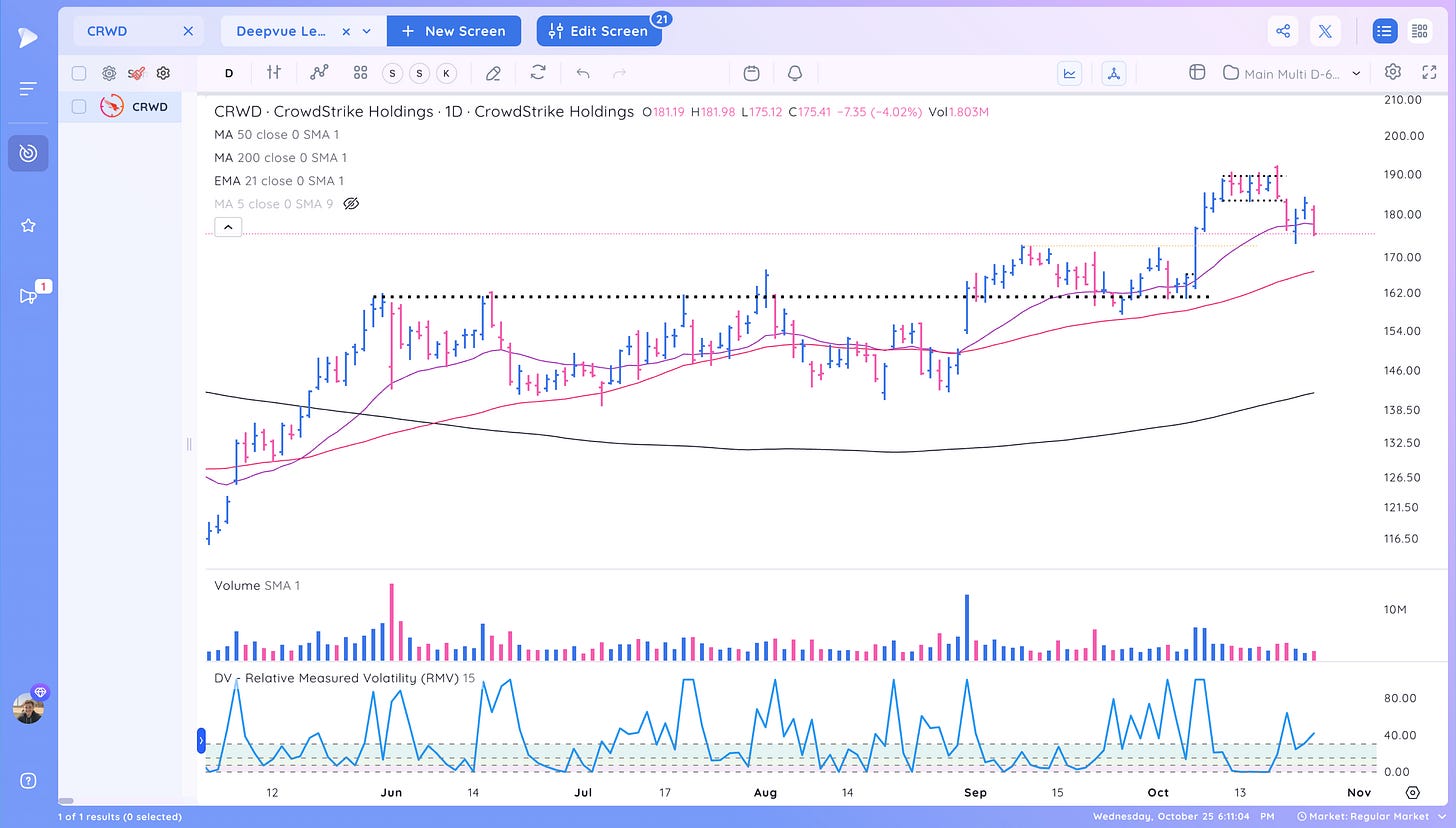Toggle the network node view icon
Viewport: 1456px width, 828px height.
[x=1115, y=73]
